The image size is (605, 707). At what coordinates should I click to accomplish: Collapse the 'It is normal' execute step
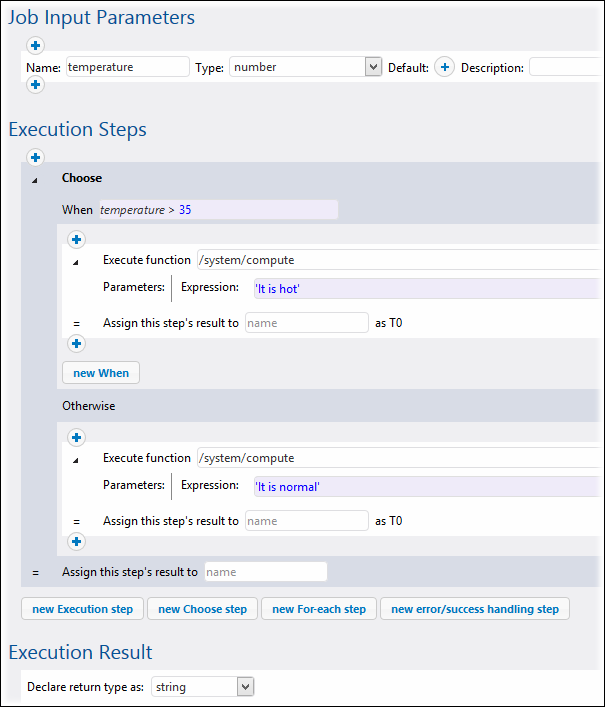click(x=76, y=460)
